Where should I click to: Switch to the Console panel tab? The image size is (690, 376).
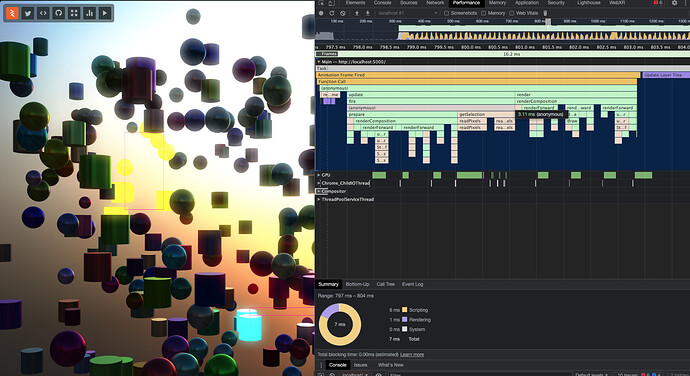point(382,3)
